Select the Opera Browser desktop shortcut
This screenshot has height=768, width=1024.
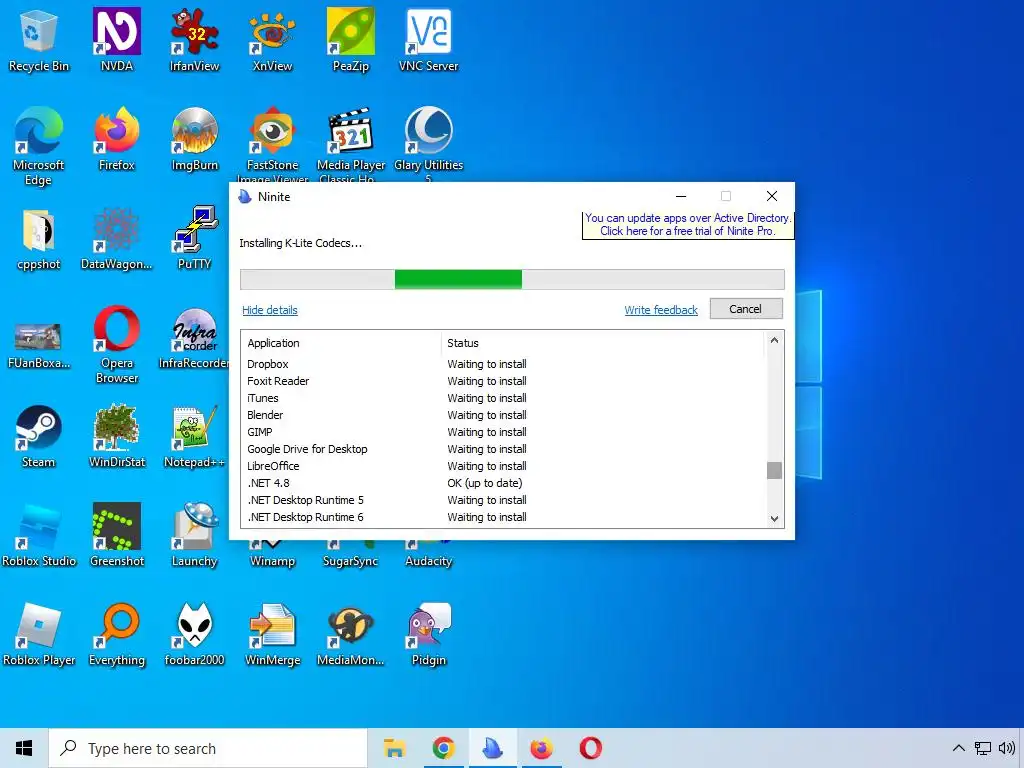click(x=116, y=345)
